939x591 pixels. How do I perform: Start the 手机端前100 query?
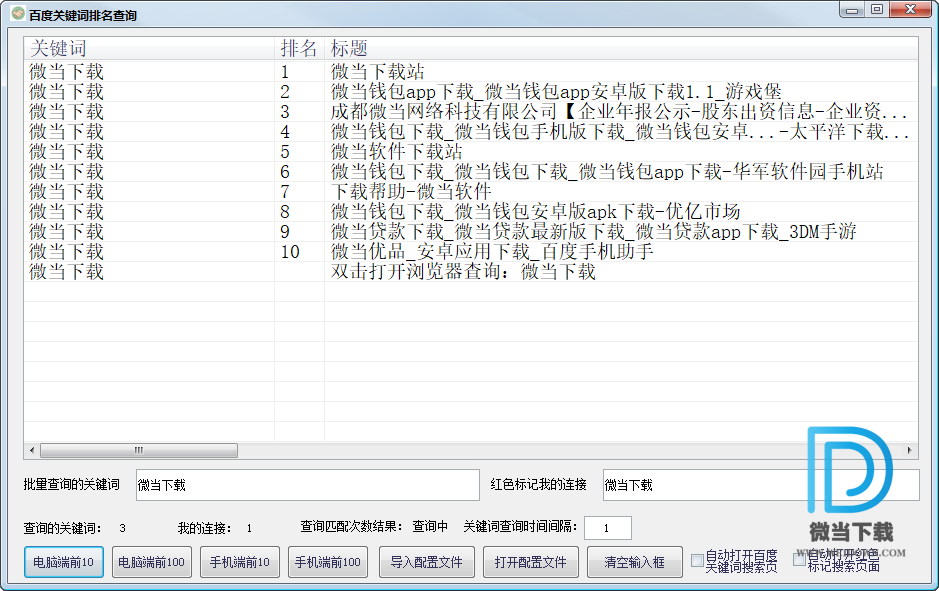[x=328, y=562]
